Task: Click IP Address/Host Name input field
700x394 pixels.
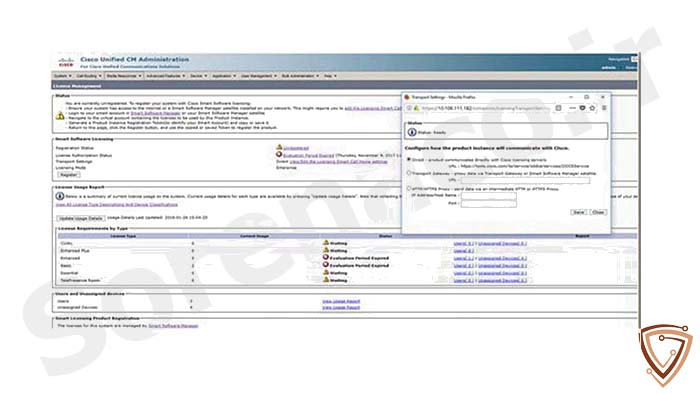Action: [x=488, y=195]
